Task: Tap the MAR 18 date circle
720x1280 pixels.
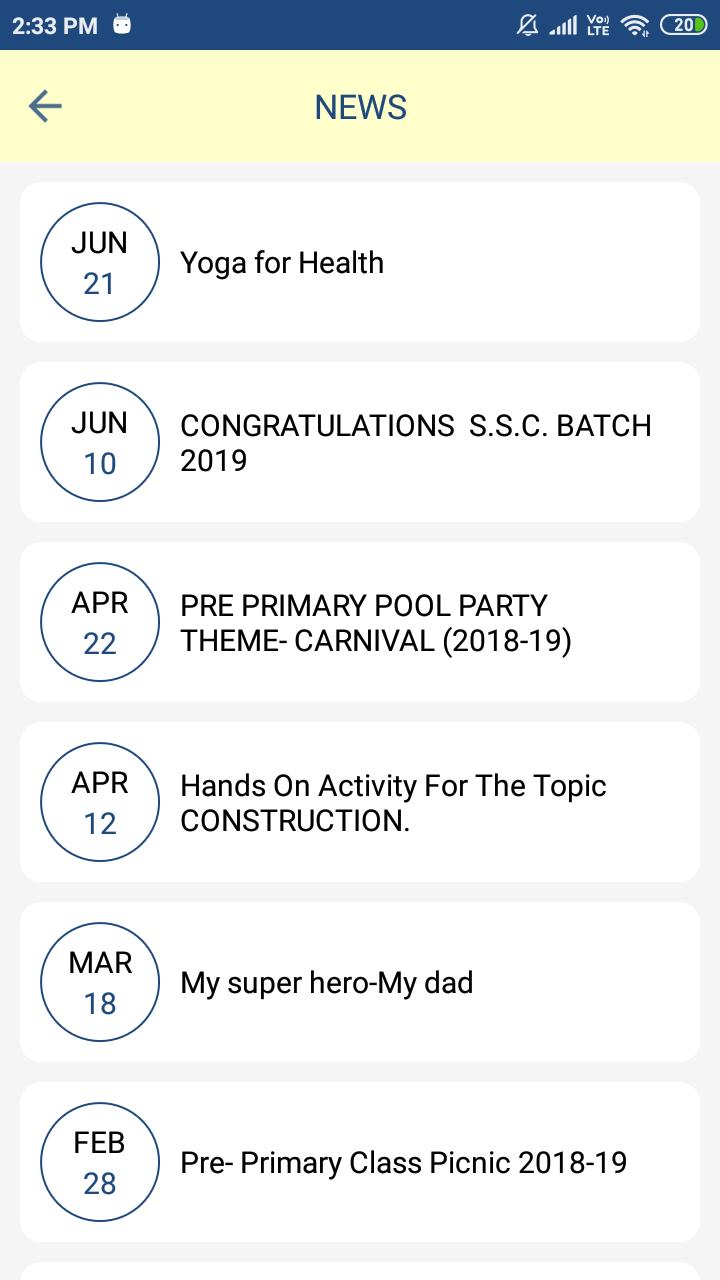Action: [100, 983]
